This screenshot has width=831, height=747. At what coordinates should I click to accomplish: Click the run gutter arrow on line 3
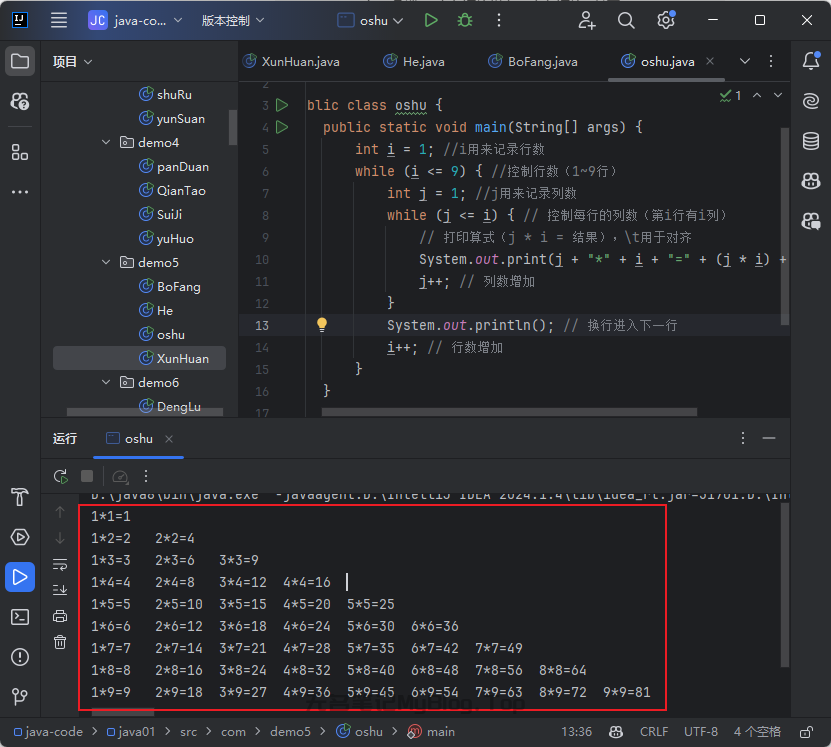coord(282,105)
